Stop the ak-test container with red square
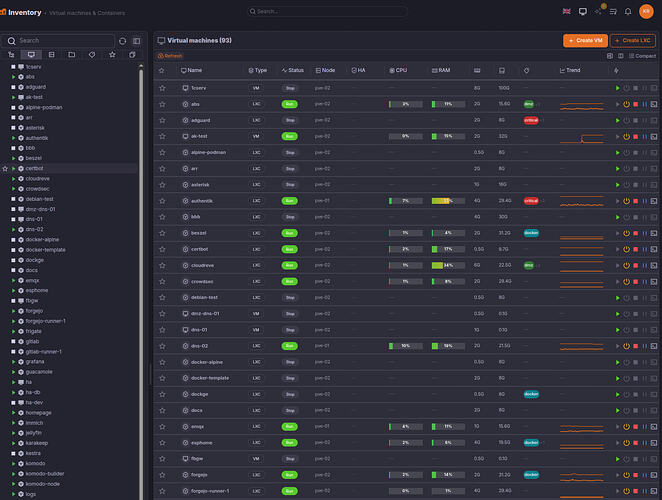This screenshot has width=662, height=500. tap(635, 136)
